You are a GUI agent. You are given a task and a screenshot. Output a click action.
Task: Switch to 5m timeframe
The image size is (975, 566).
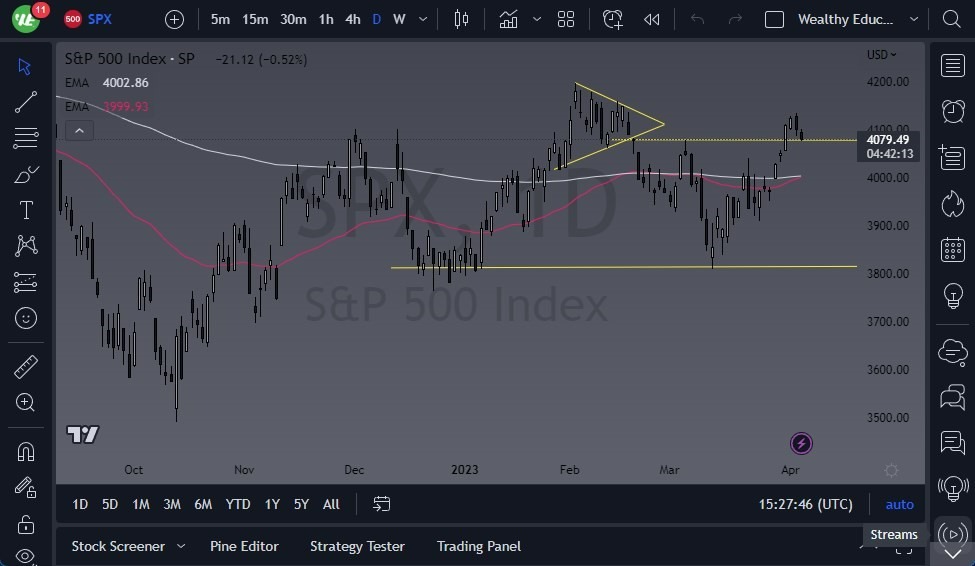coord(220,19)
